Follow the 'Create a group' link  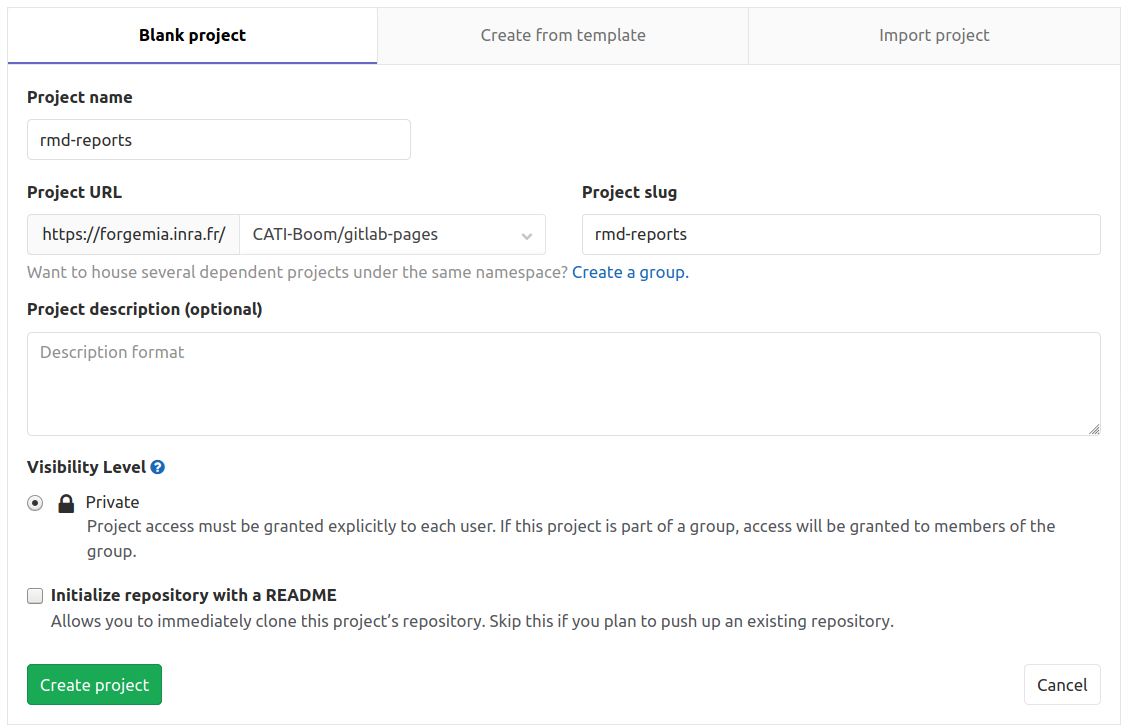coord(630,272)
